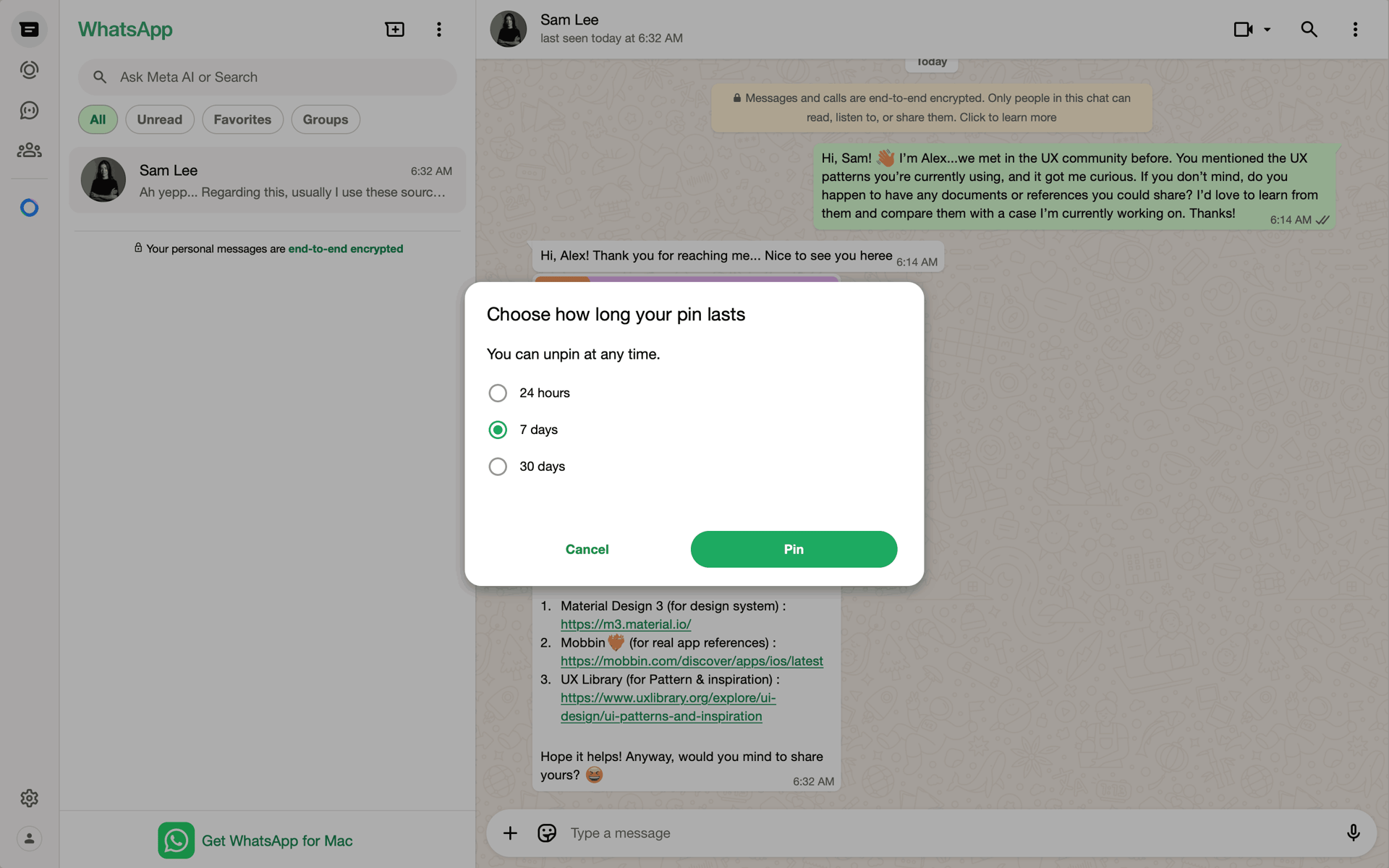Open conversation three-dot menu
Viewport: 1389px width, 868px height.
coord(1355,30)
